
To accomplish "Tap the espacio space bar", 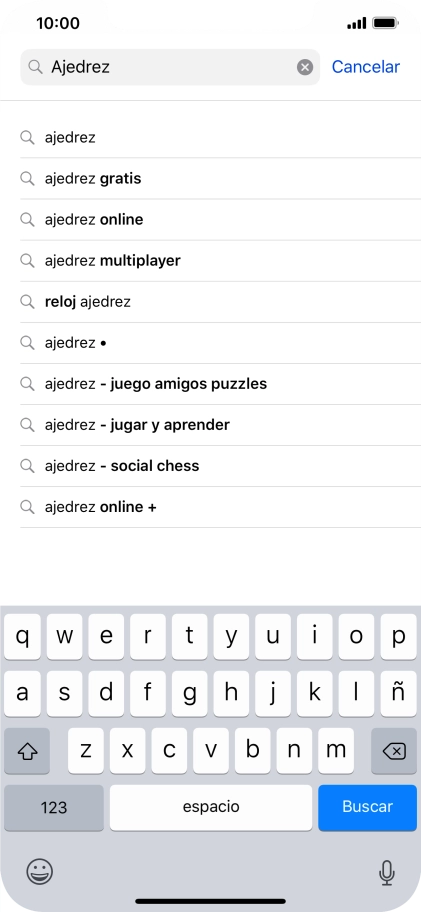I will click(211, 807).
